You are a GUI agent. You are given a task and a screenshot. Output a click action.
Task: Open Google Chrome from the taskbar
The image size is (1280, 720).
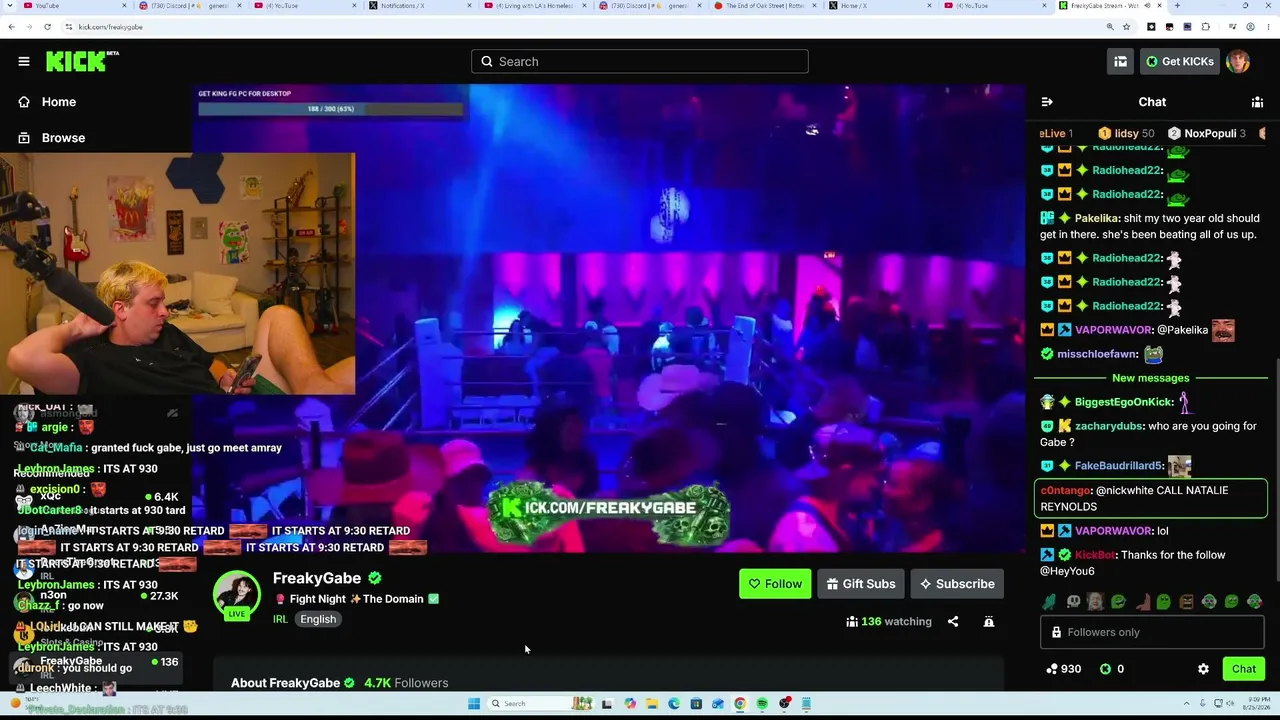740,704
